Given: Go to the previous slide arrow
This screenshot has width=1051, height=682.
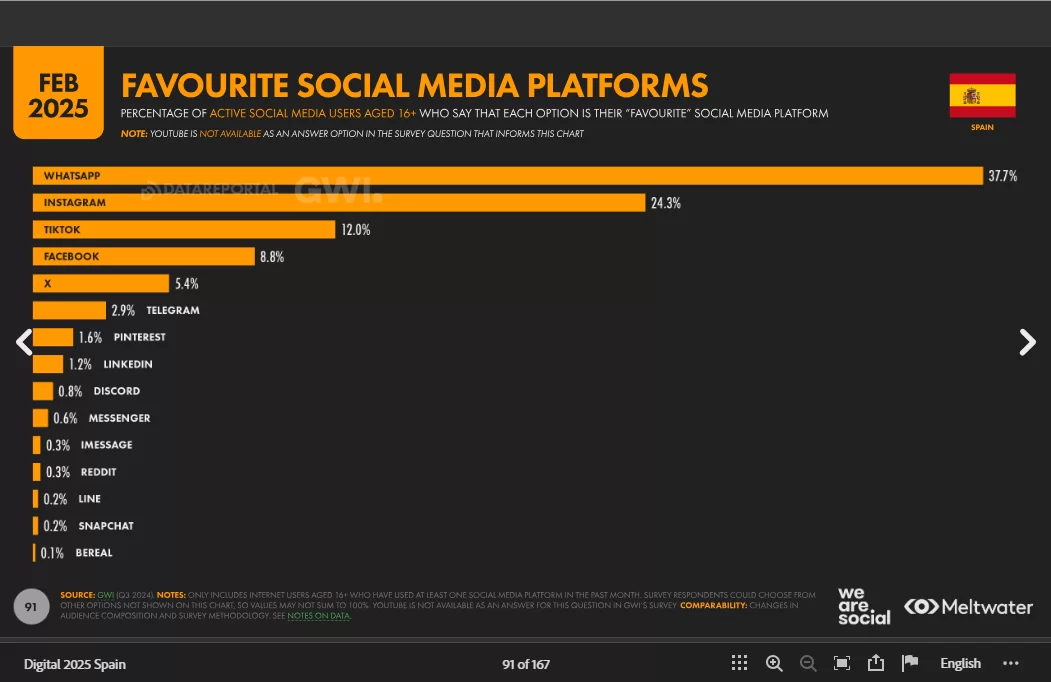Looking at the screenshot, I should (24, 342).
